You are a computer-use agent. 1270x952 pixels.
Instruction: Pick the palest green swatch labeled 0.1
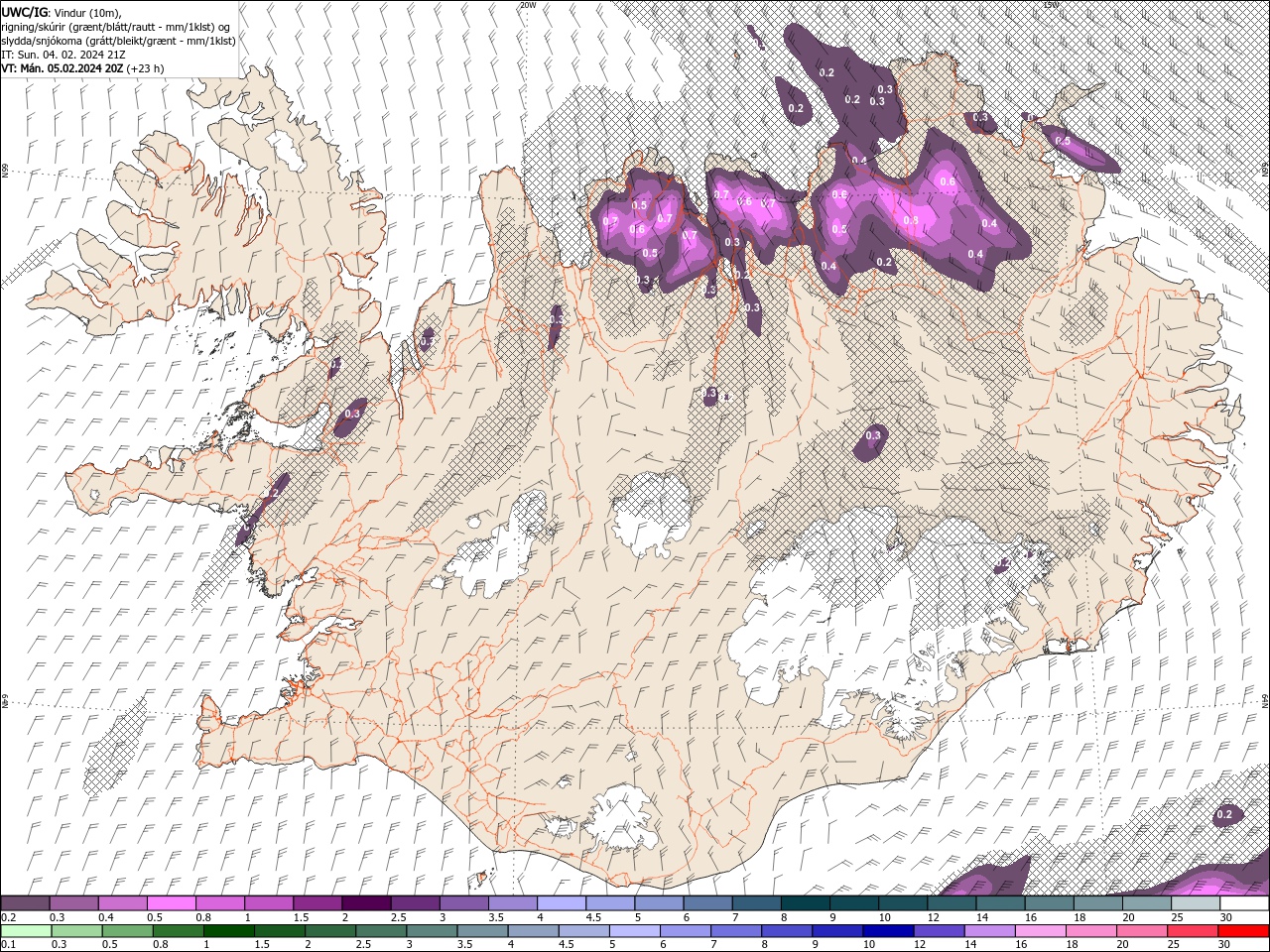(x=26, y=931)
